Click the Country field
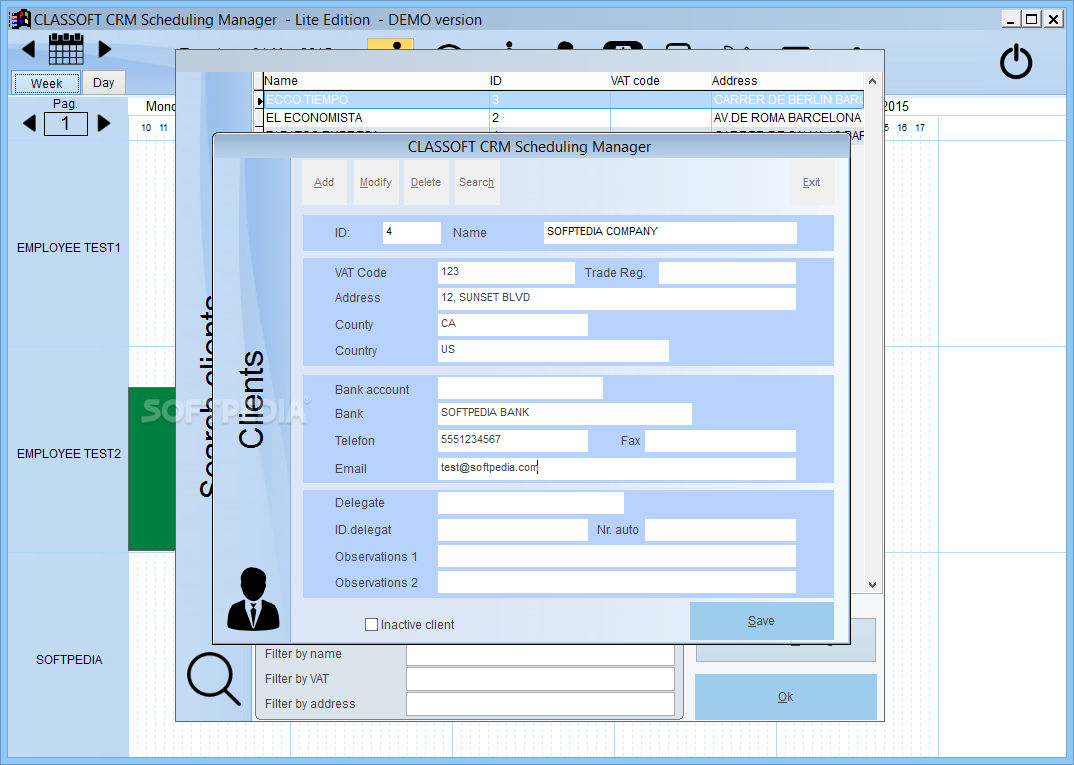Image resolution: width=1074 pixels, height=765 pixels. click(553, 351)
